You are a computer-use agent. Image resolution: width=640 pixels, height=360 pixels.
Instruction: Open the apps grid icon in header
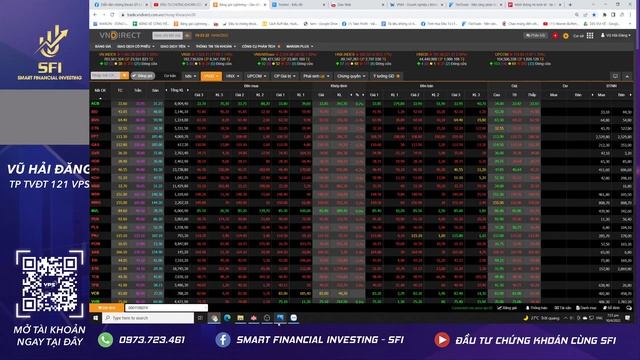point(590,36)
